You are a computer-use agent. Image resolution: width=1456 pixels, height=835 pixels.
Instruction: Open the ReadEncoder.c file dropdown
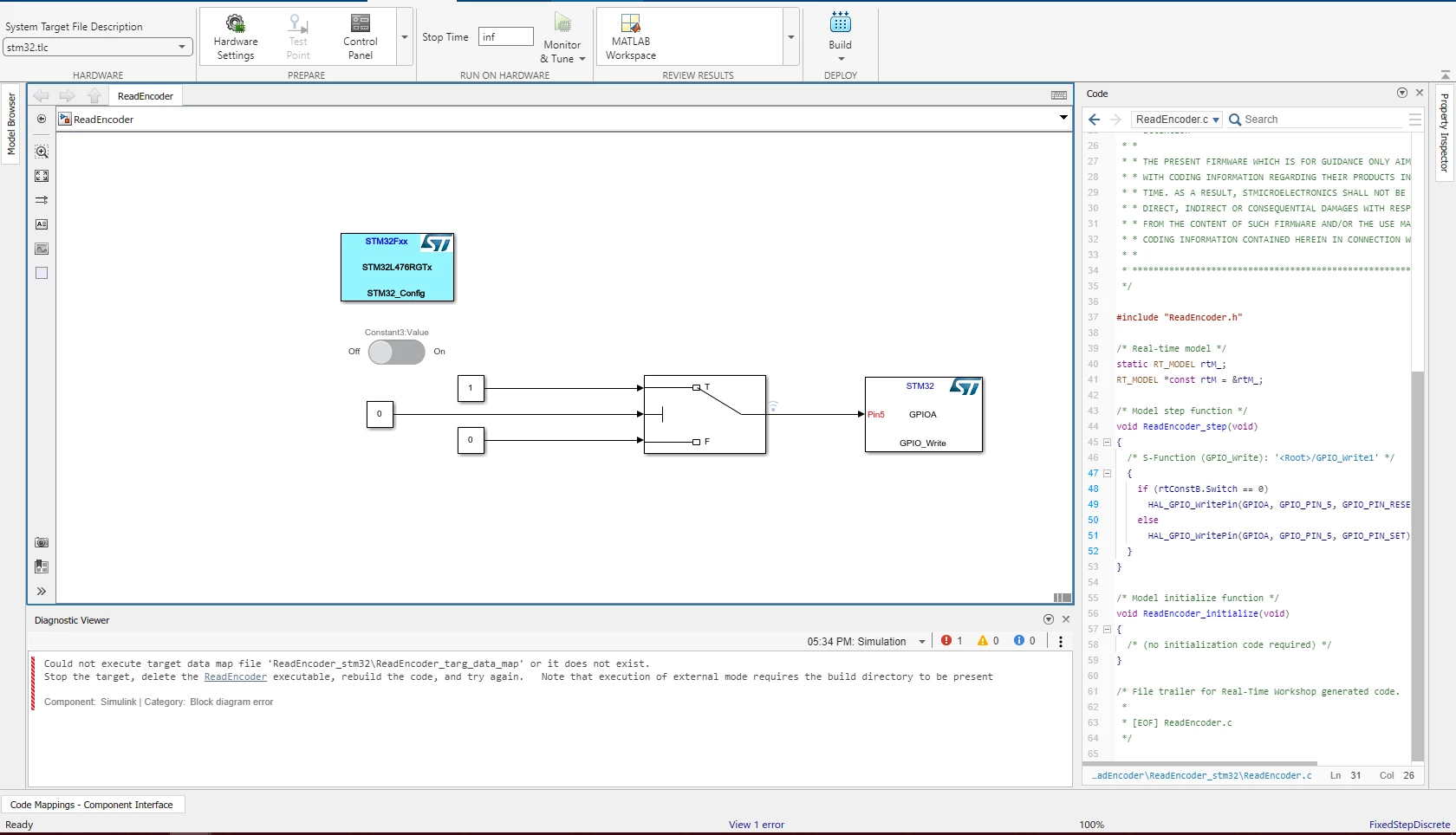click(1177, 120)
